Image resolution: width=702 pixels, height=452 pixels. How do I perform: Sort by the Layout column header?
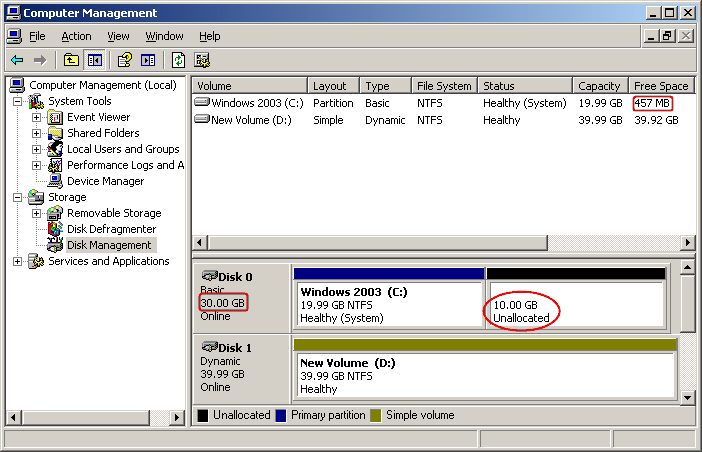(x=334, y=85)
